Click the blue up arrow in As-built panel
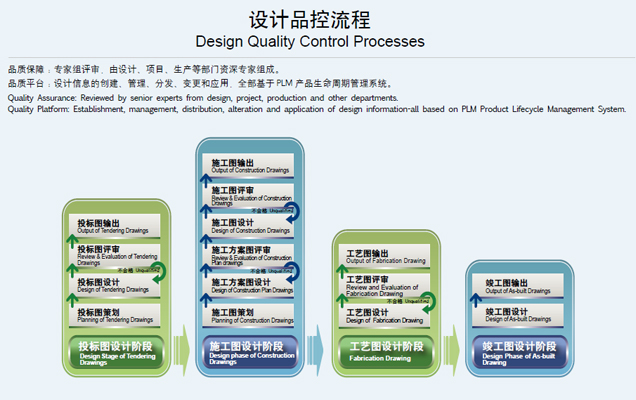Image resolution: width=636 pixels, height=400 pixels. [x=476, y=299]
